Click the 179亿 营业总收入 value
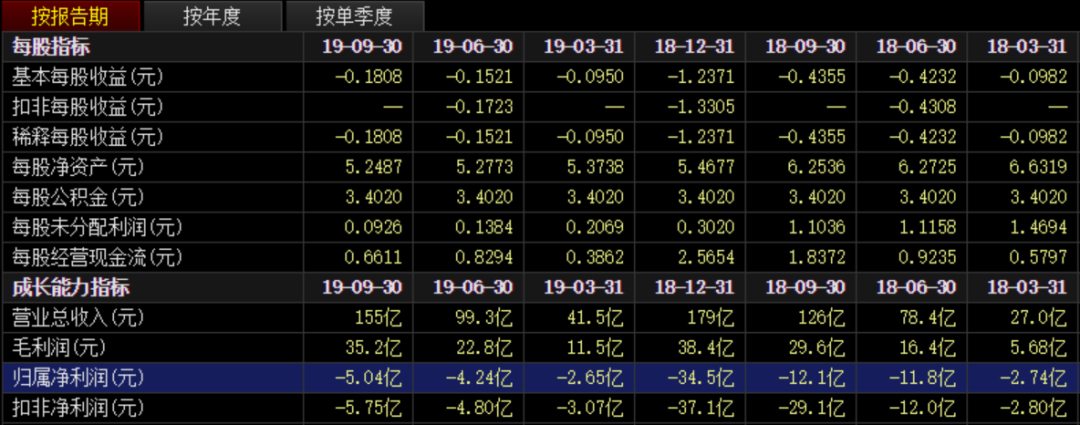The image size is (1080, 425). pos(712,318)
